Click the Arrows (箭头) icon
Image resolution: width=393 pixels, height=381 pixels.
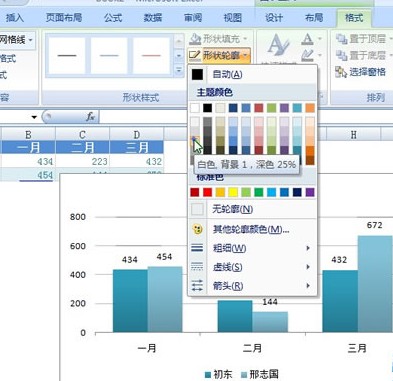pos(197,286)
